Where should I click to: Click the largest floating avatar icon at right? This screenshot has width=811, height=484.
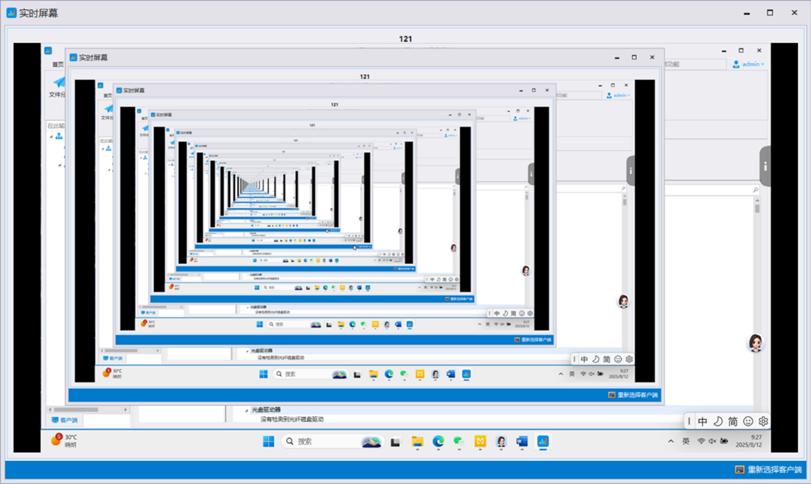click(x=755, y=343)
